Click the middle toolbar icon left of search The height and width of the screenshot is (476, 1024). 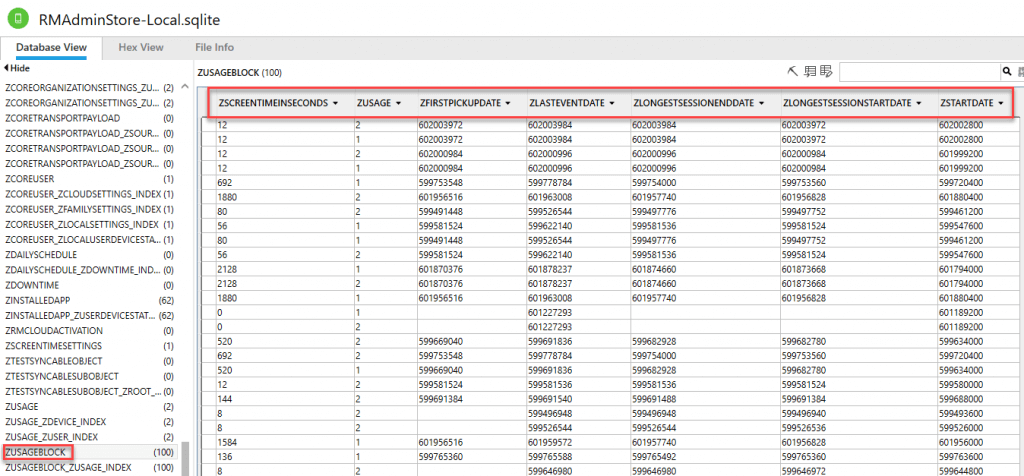click(809, 72)
